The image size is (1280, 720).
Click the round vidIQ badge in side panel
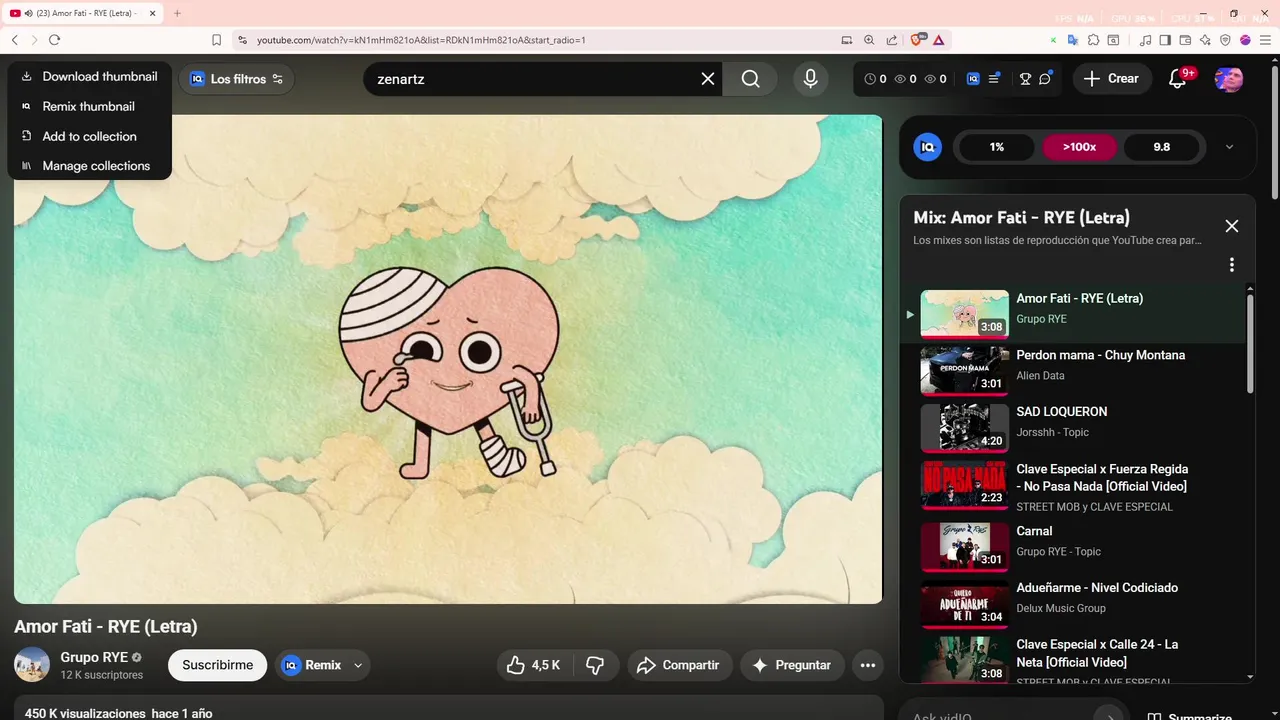coord(928,147)
